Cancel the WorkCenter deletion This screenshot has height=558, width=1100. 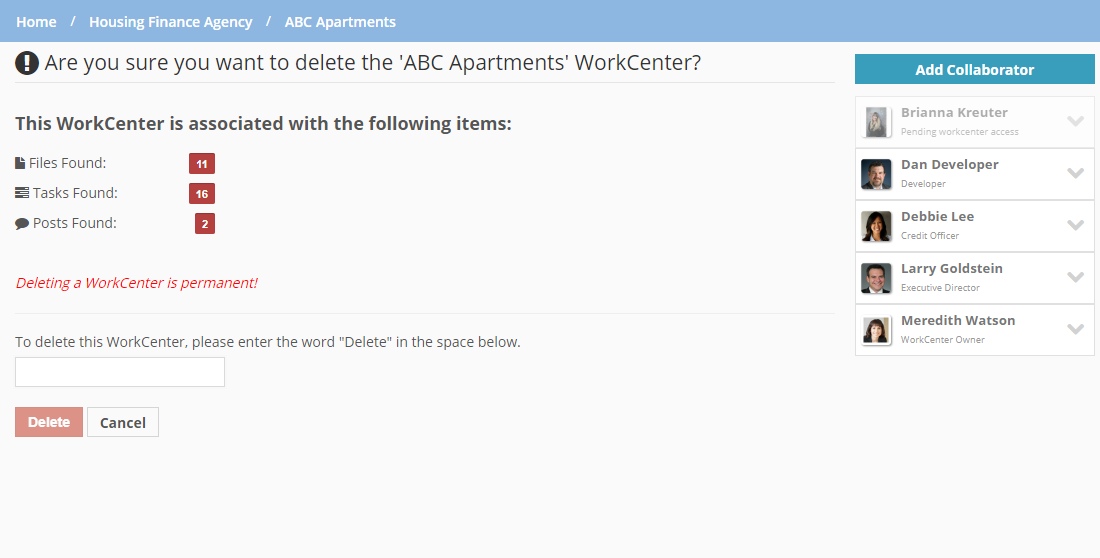[x=123, y=422]
